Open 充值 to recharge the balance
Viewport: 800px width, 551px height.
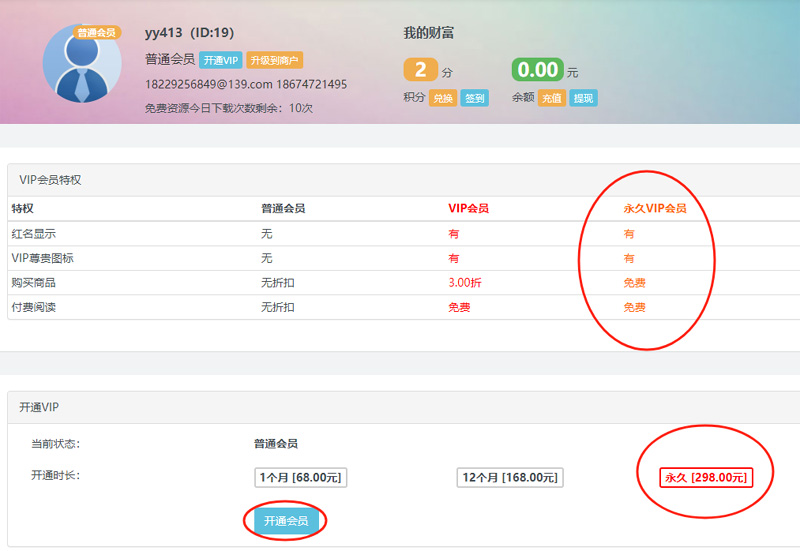point(552,98)
